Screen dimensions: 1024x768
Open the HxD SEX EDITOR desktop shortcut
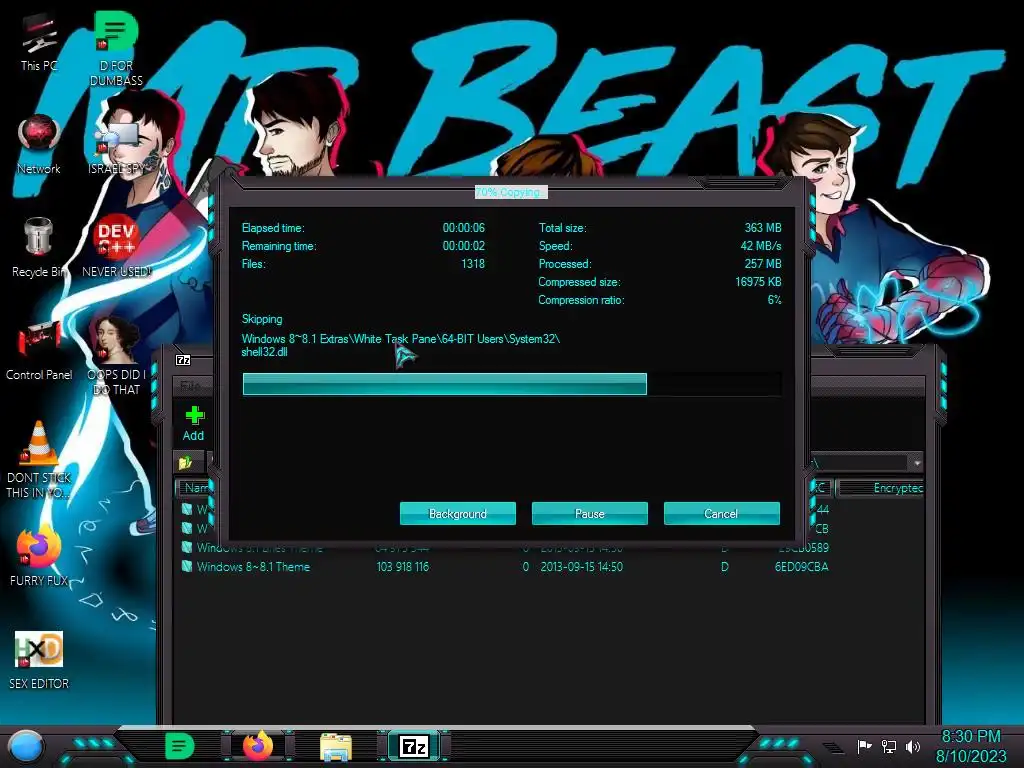click(39, 660)
